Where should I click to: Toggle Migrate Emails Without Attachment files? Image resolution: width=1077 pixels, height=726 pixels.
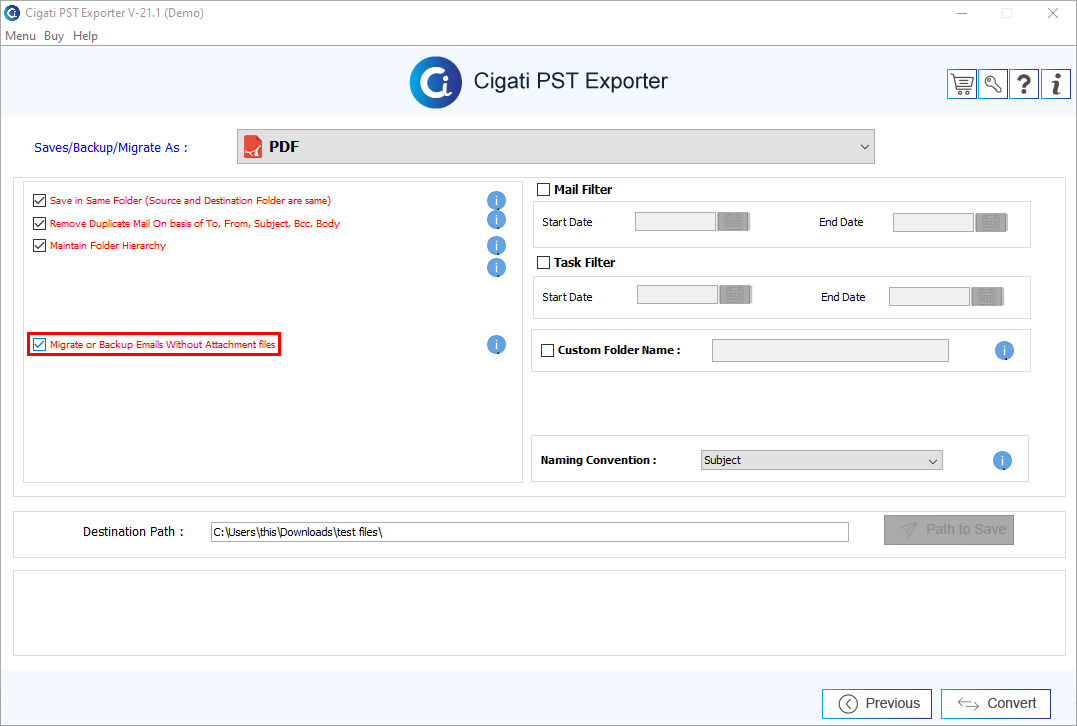pyautogui.click(x=39, y=345)
